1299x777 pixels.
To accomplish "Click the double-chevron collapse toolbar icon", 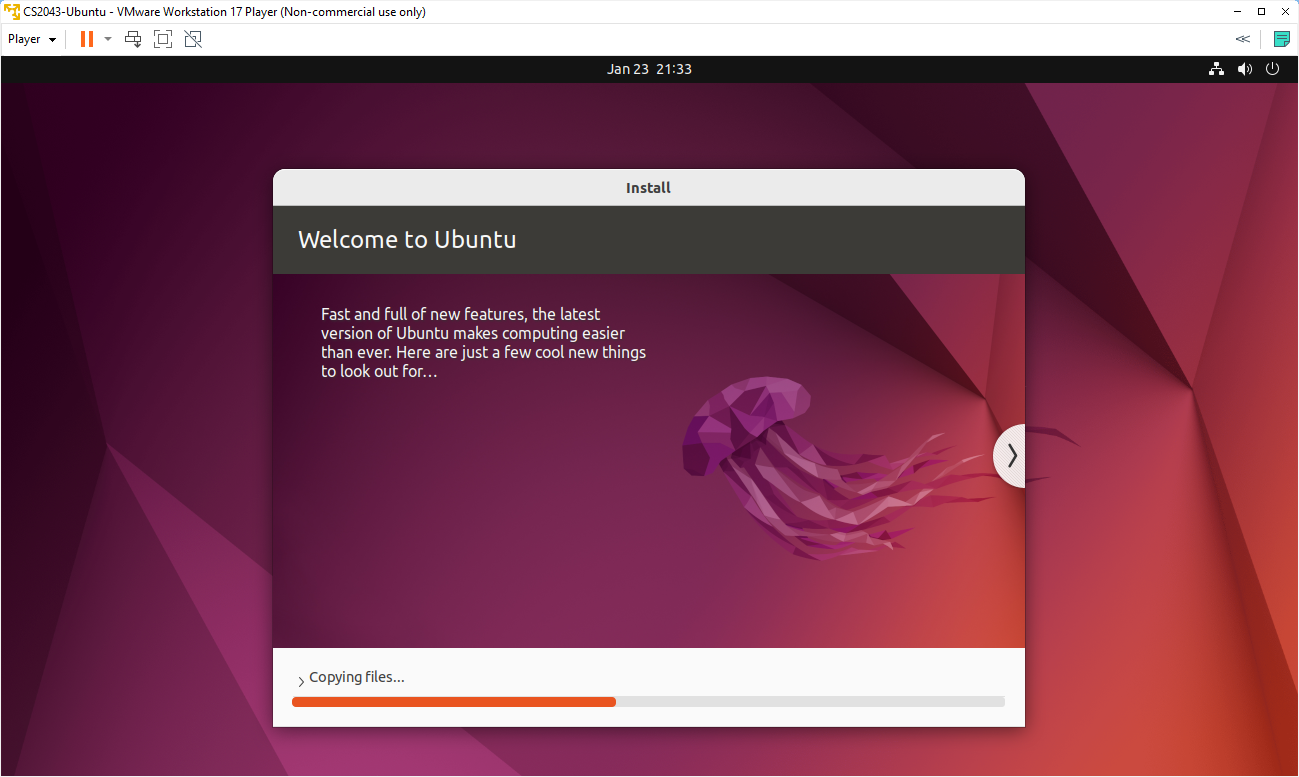I will pos(1242,39).
